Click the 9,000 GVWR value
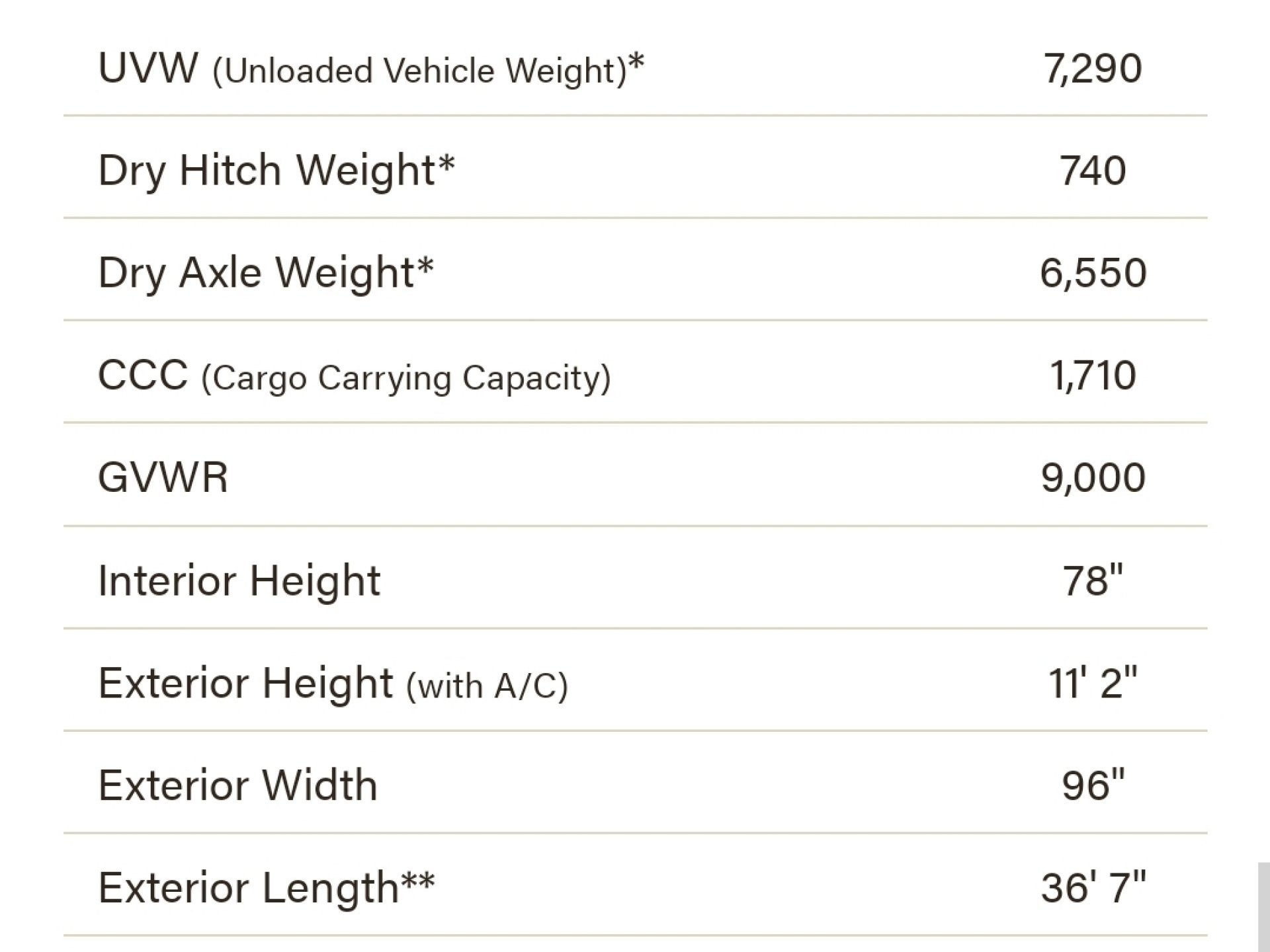 (1093, 477)
